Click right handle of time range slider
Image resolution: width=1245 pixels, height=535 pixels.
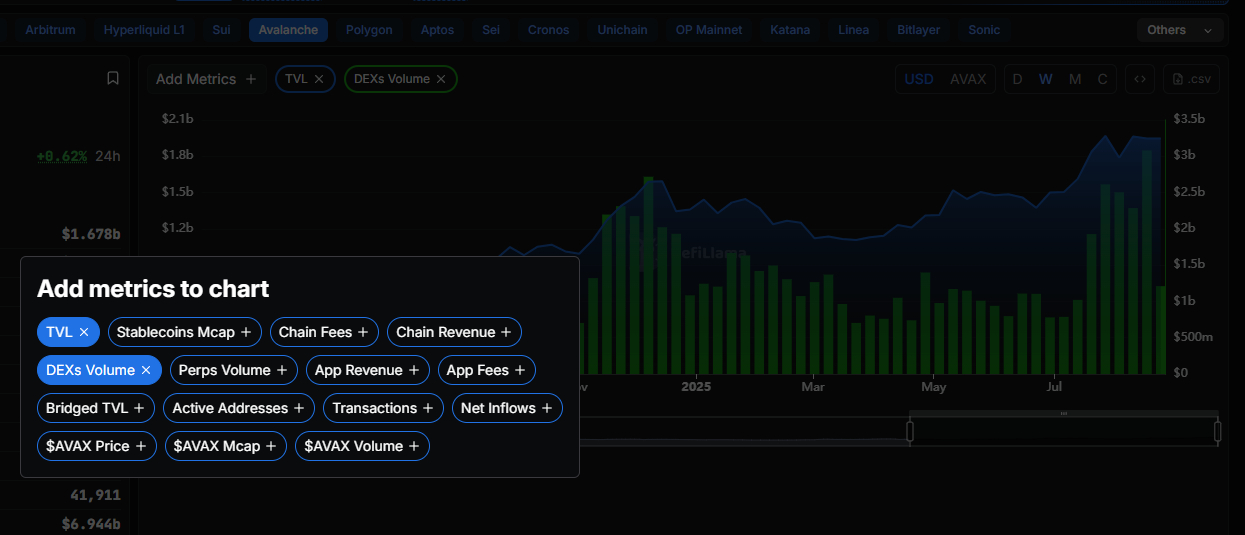click(1217, 431)
